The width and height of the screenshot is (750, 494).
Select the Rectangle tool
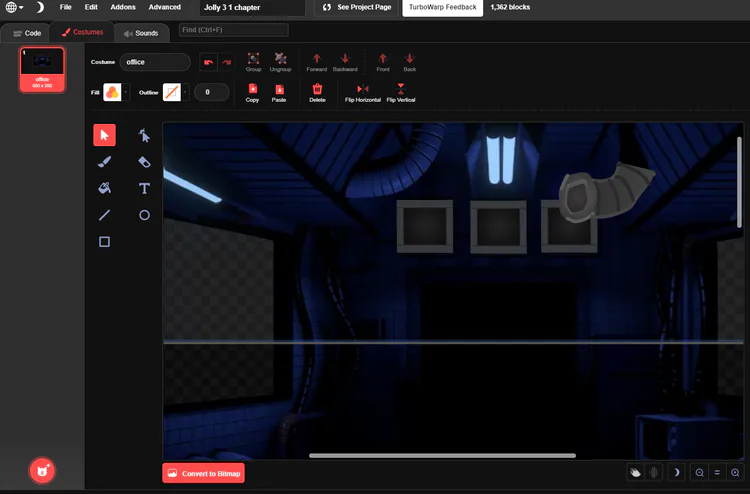(x=104, y=242)
